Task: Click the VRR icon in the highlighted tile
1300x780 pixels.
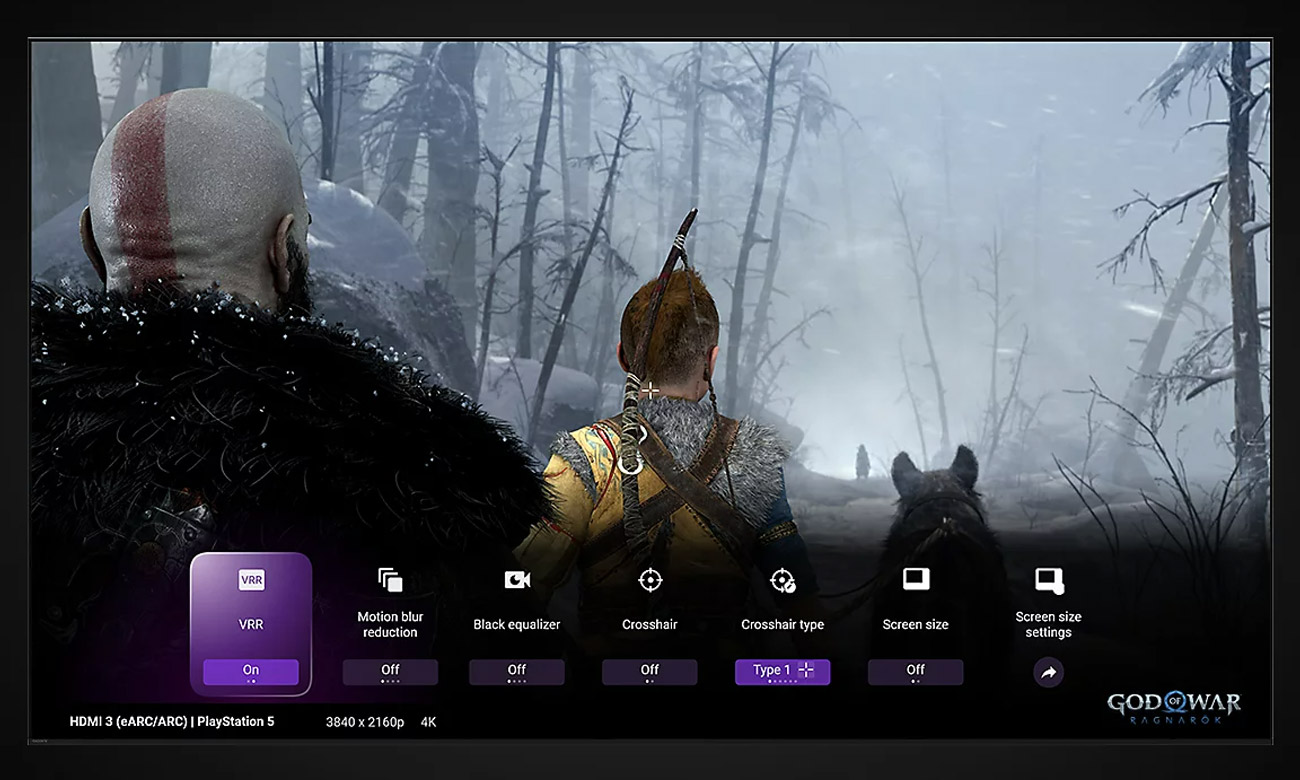Action: tap(251, 580)
